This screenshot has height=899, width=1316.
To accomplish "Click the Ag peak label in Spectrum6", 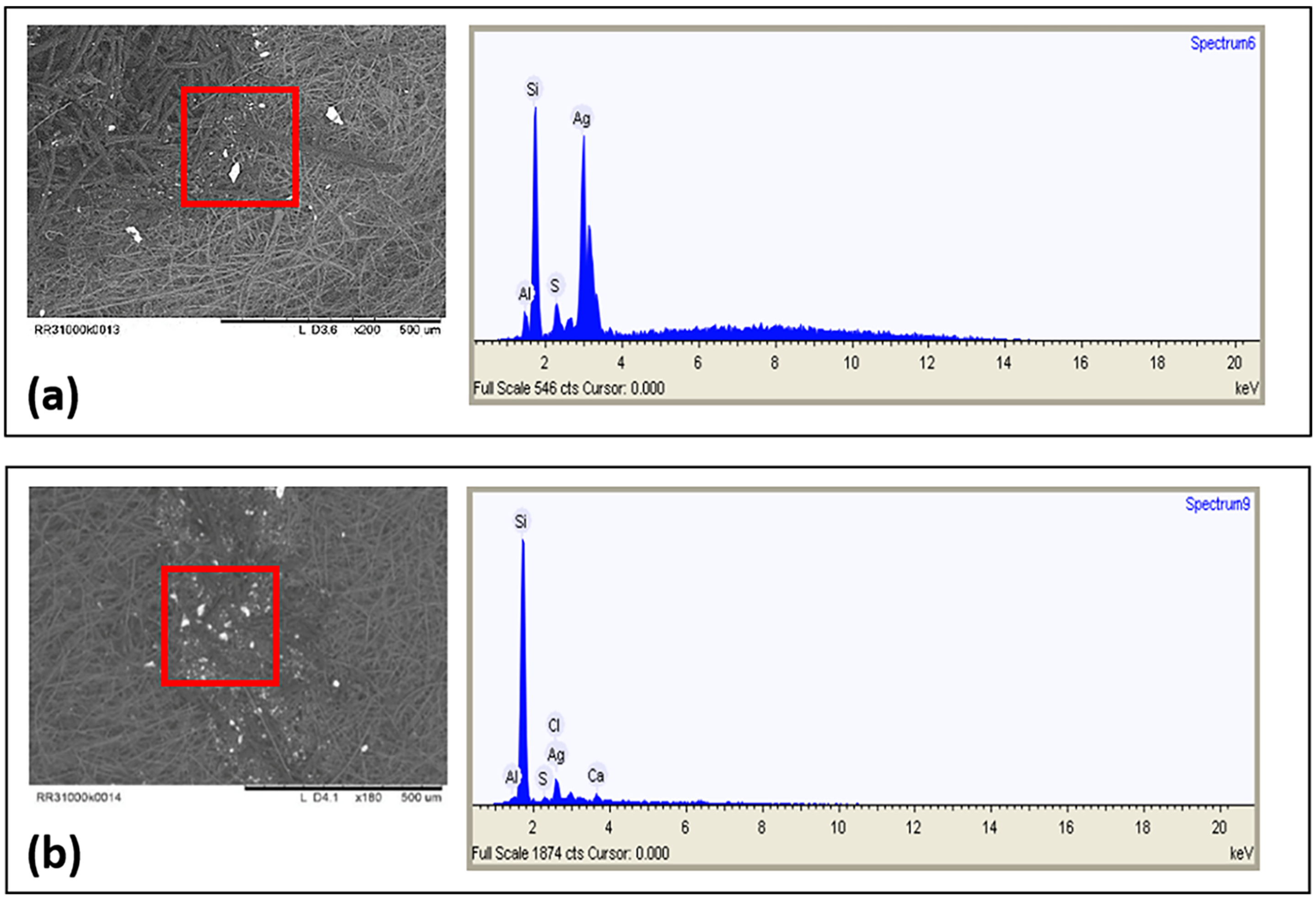I will (x=581, y=119).
